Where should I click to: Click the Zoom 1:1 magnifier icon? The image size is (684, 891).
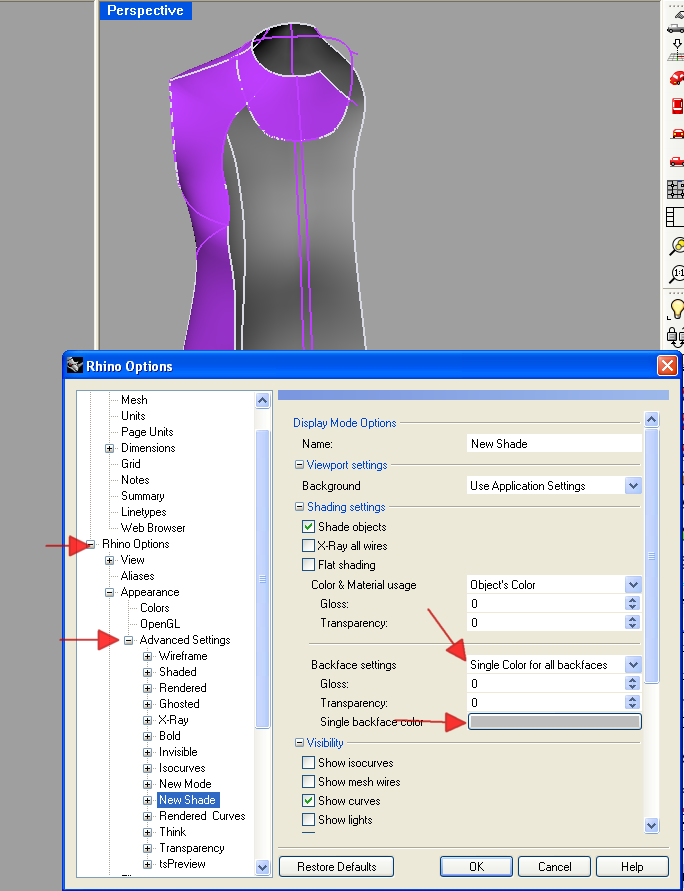point(676,273)
